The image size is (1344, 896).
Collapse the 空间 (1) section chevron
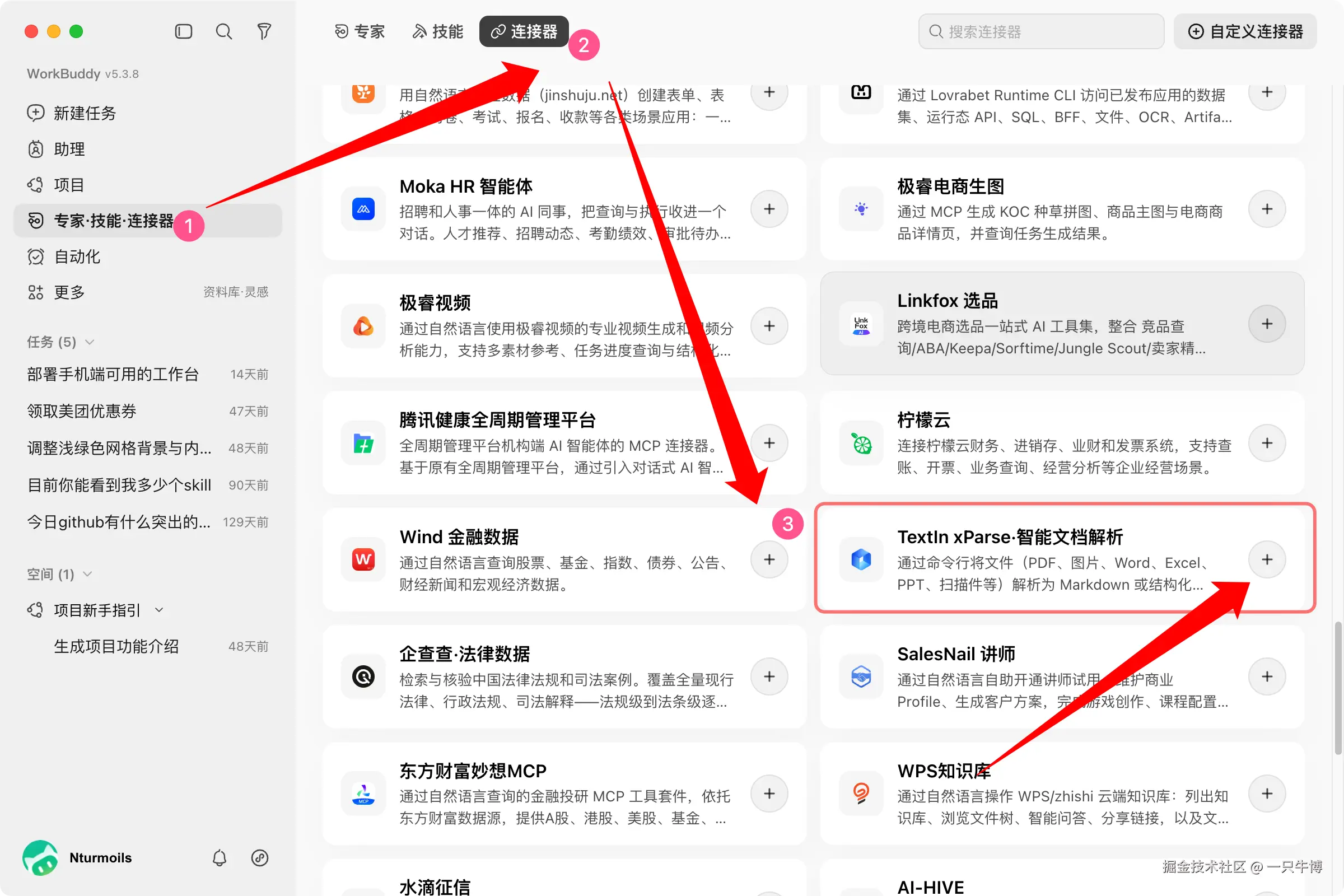tap(87, 575)
